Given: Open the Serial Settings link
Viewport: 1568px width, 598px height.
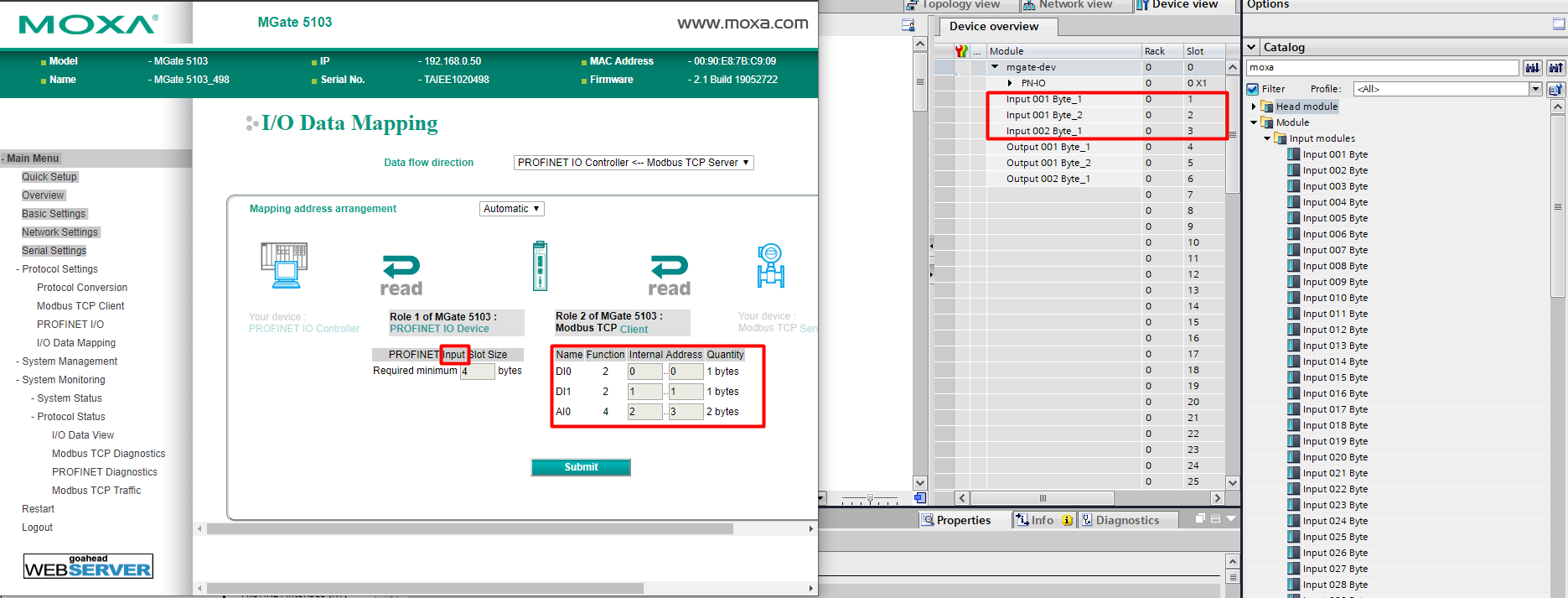Looking at the screenshot, I should click(54, 251).
